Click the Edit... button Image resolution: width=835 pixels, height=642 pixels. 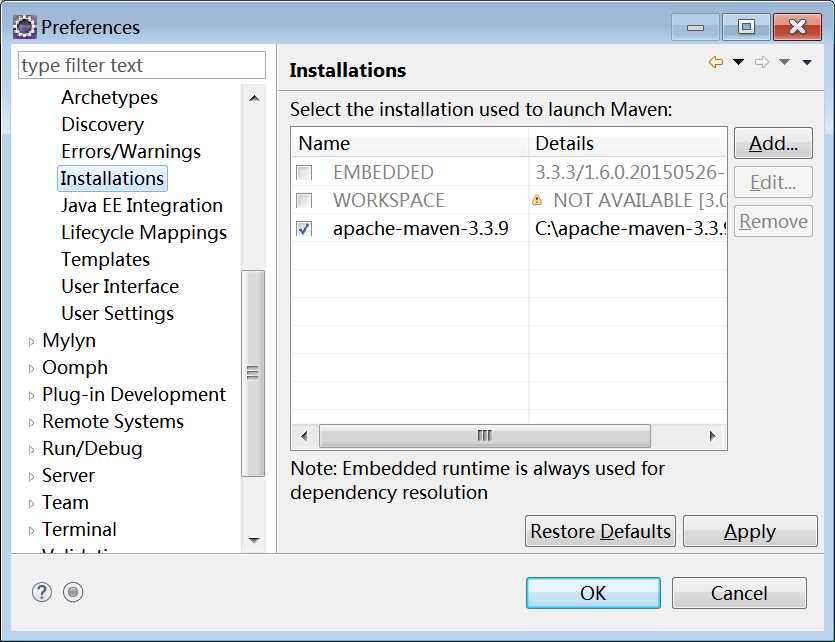coord(773,182)
